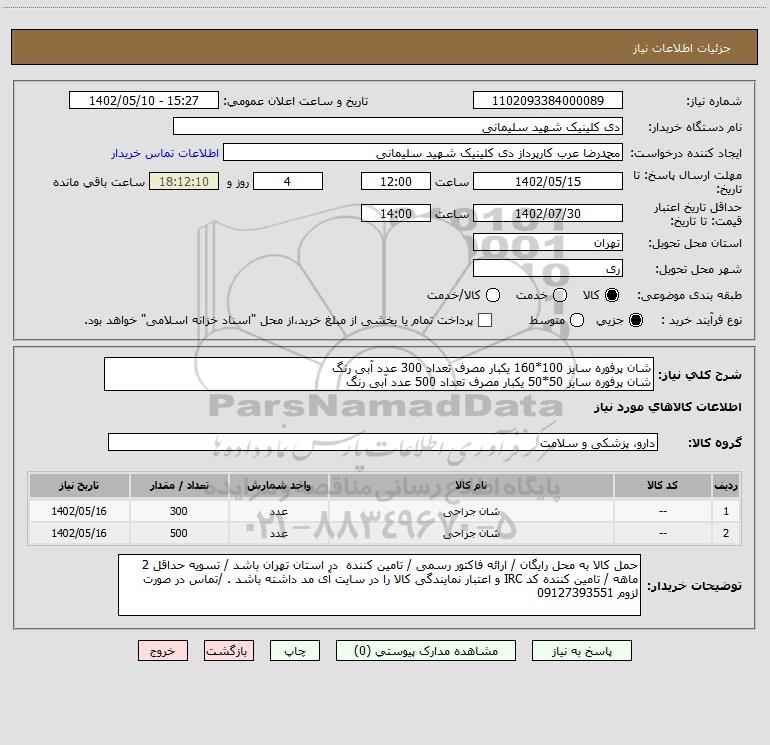Click the توضیحات خریدار notes box

pyautogui.click(x=379, y=585)
